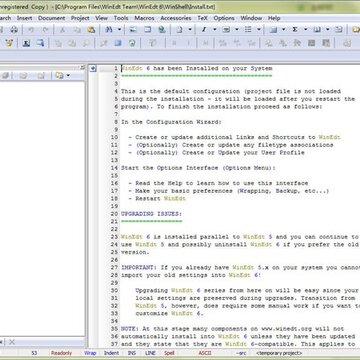Viewport: 360px width, 360px height.
Task: Click the blue bookmark icon beside line 1
Action: (93, 69)
